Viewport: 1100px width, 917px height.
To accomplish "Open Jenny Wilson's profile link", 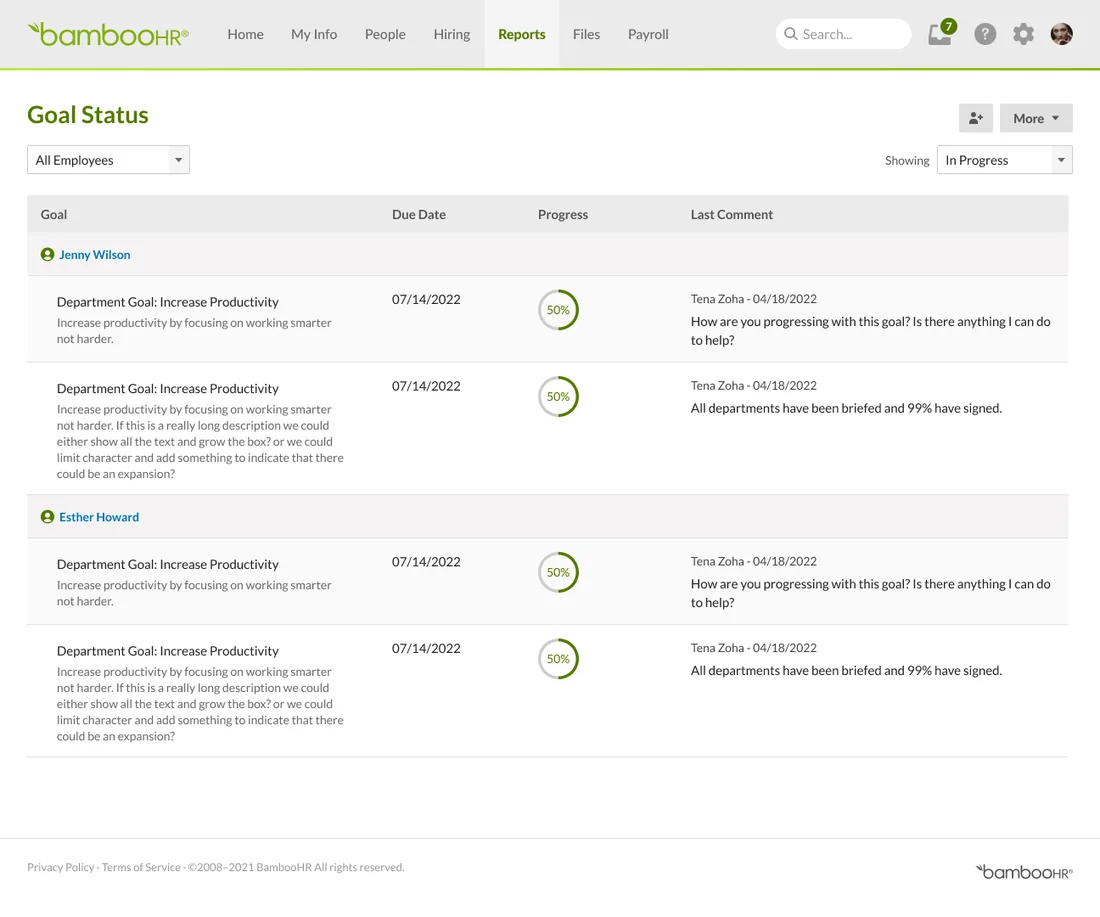I will pyautogui.click(x=95, y=255).
